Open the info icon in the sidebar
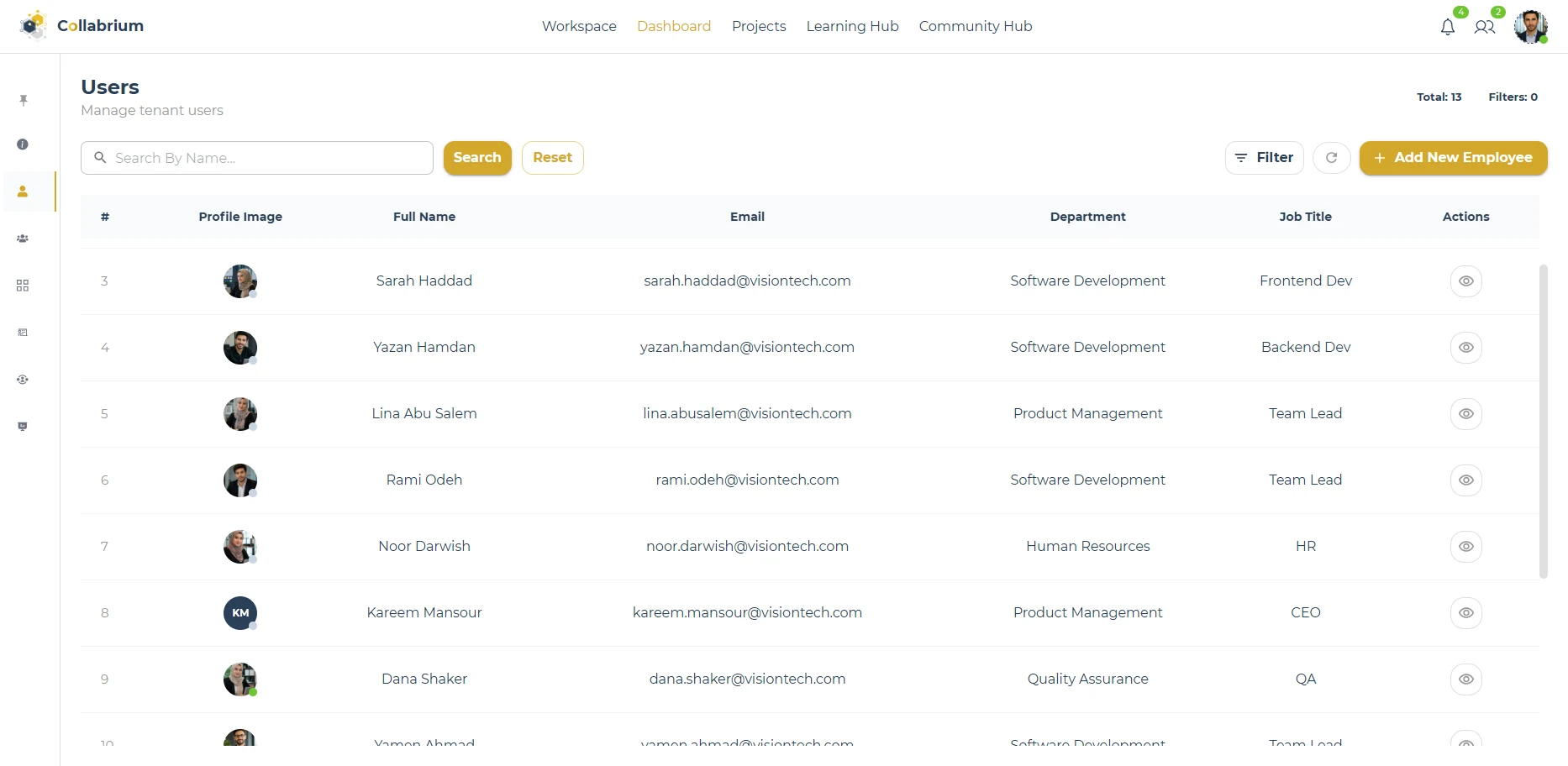Viewport: 1568px width, 766px height. click(23, 144)
